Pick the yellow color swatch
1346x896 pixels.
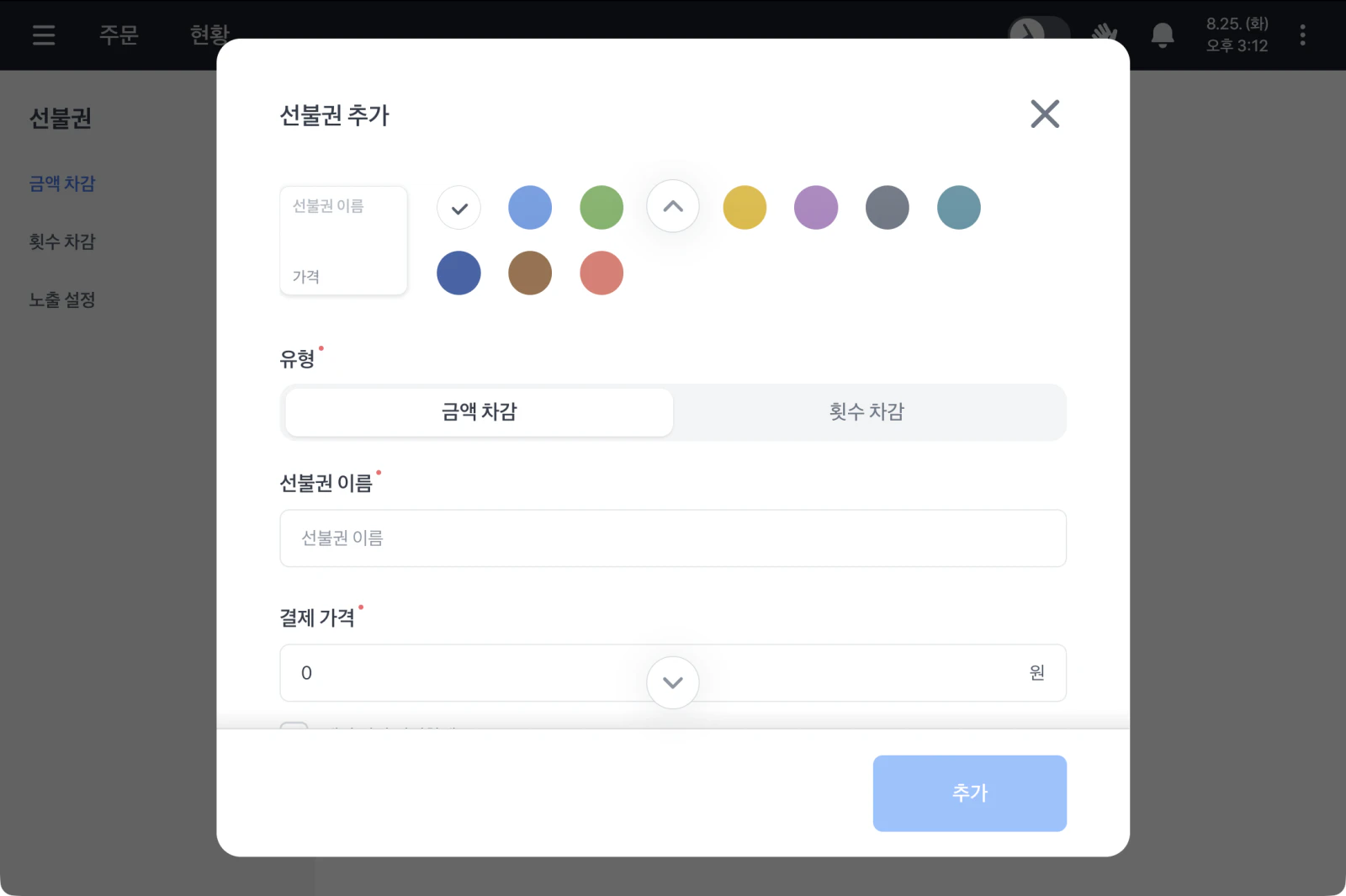tap(745, 208)
